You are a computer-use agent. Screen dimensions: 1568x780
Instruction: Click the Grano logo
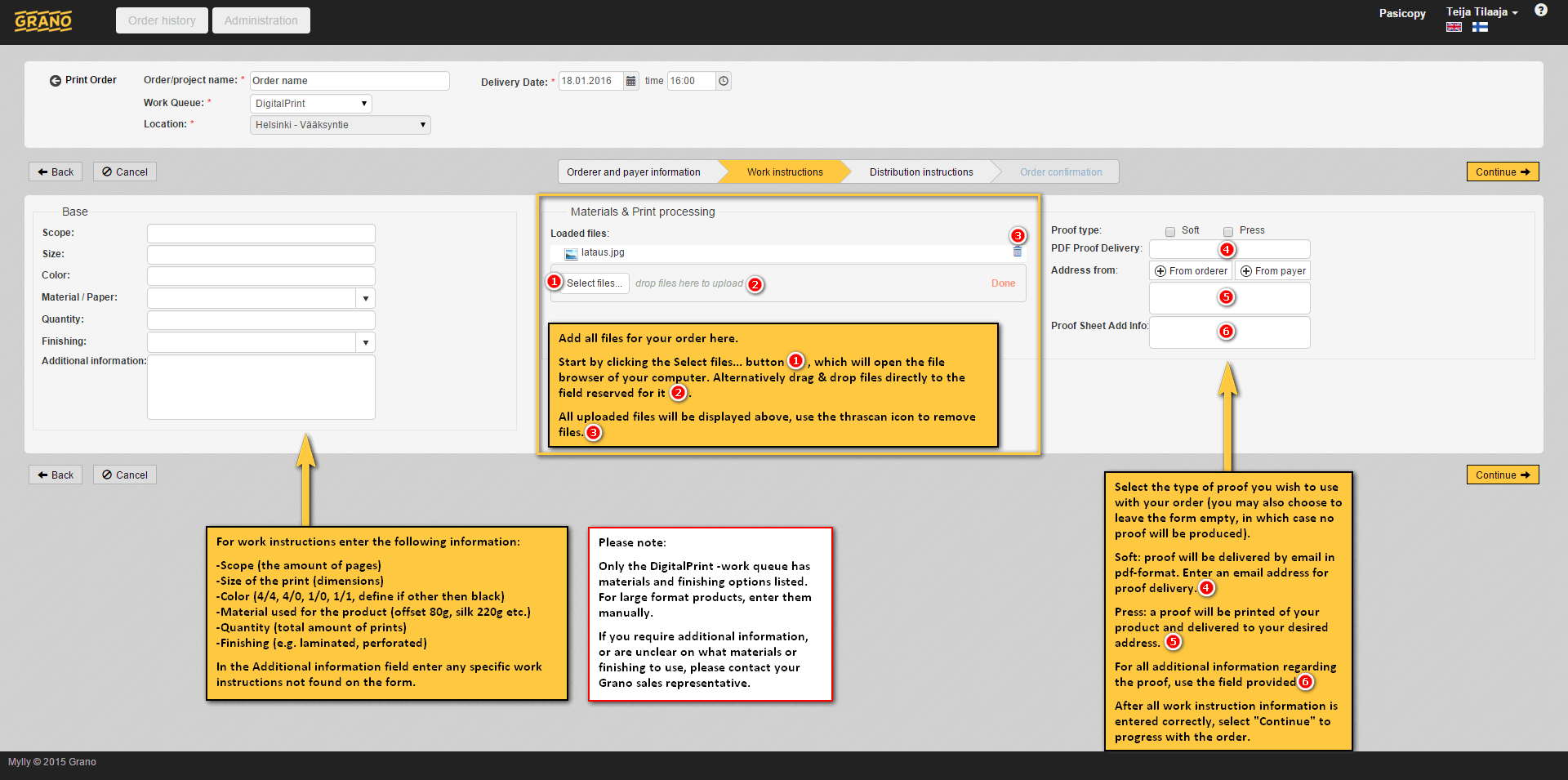43,21
